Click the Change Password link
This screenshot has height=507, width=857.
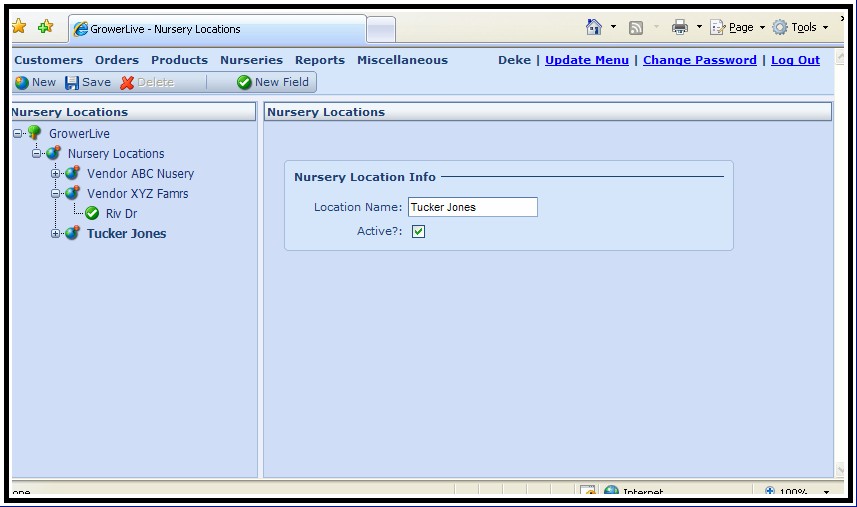pyautogui.click(x=699, y=60)
